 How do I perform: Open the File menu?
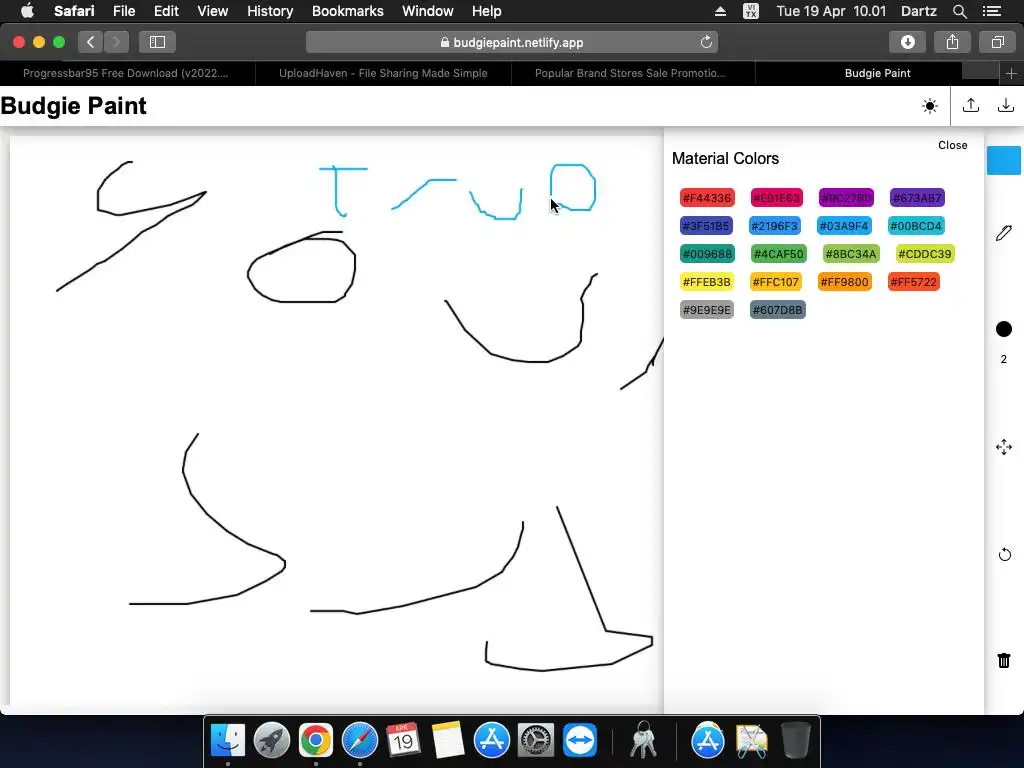click(x=124, y=11)
